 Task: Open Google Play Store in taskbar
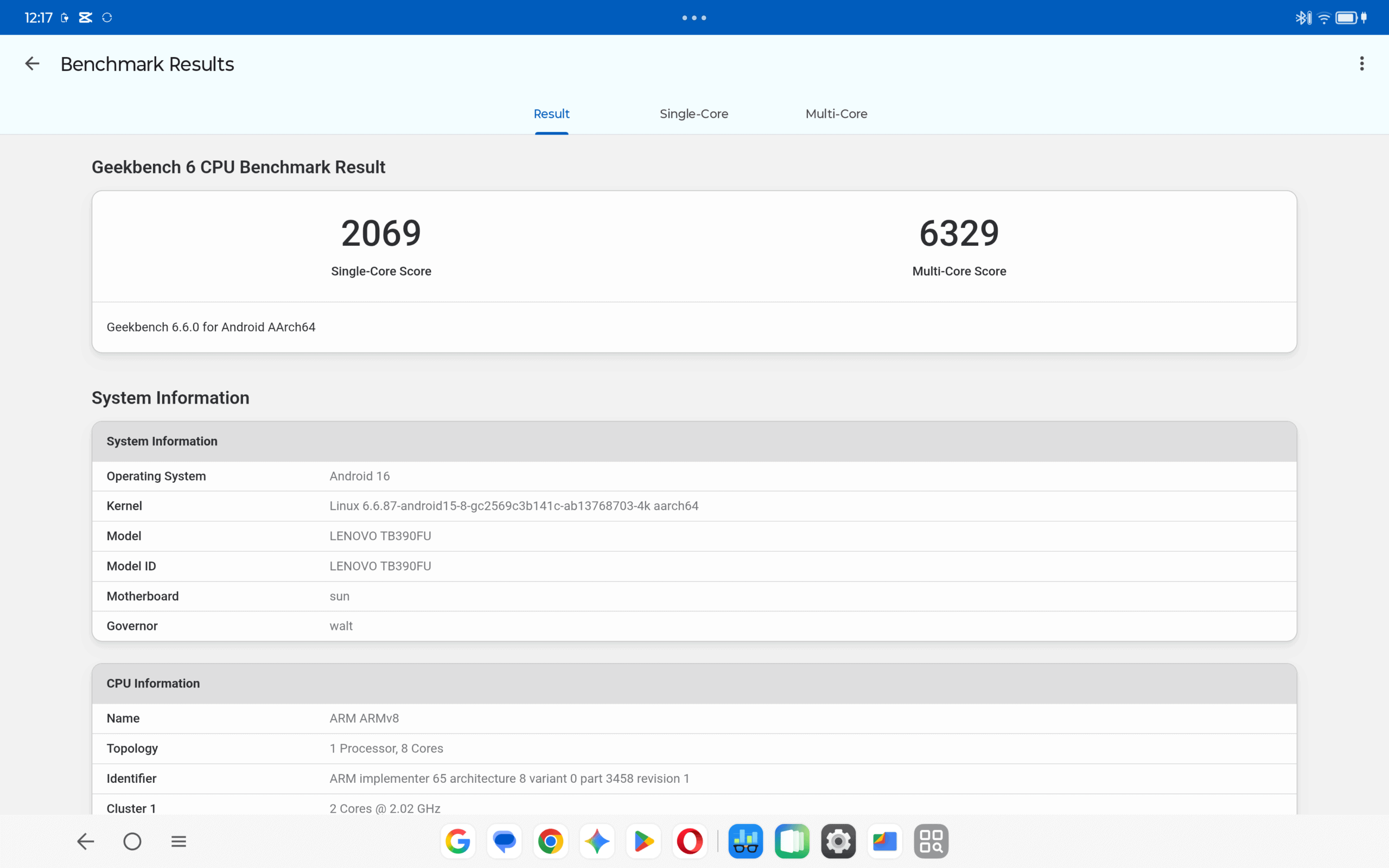click(x=643, y=841)
